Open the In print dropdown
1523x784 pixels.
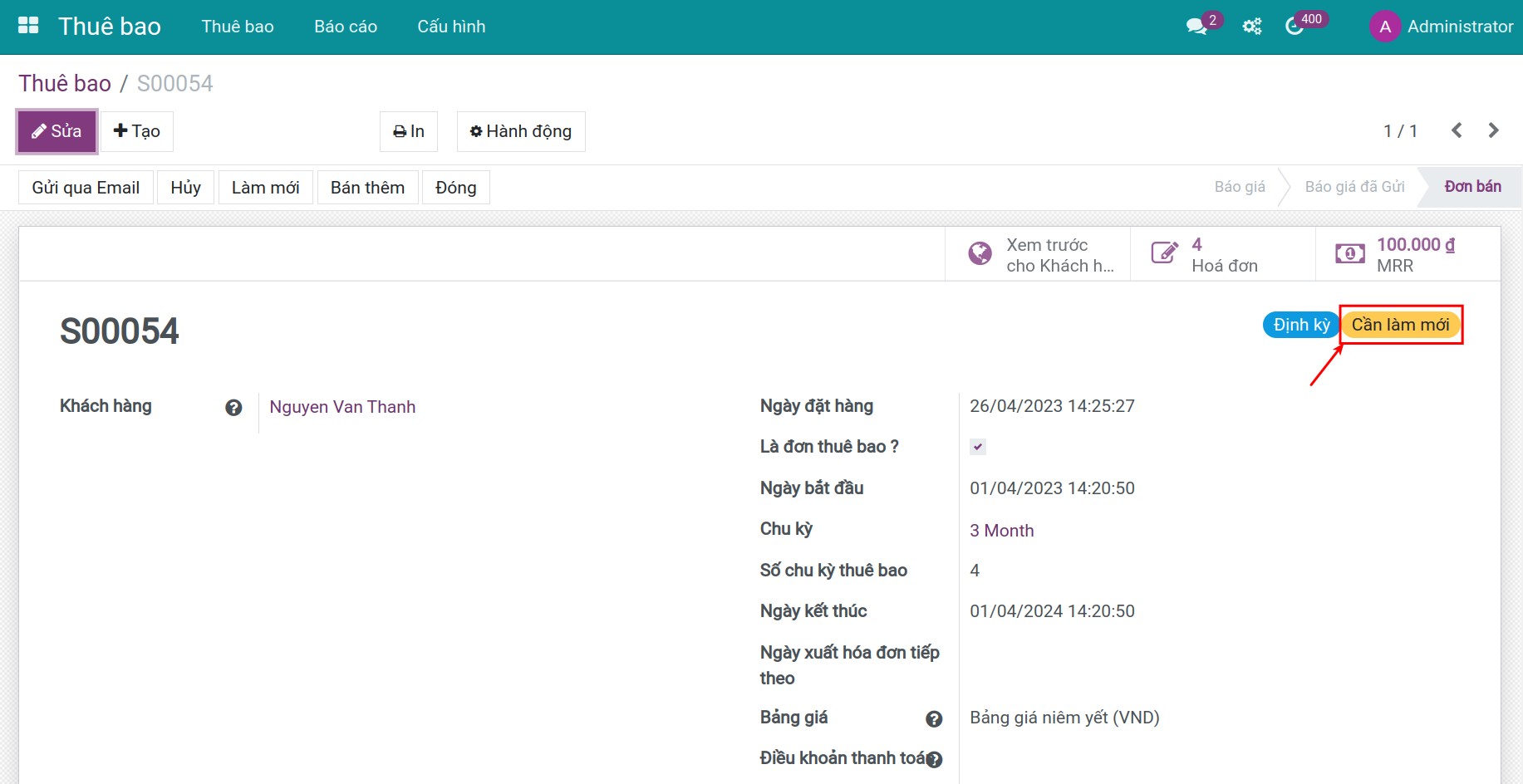click(409, 131)
